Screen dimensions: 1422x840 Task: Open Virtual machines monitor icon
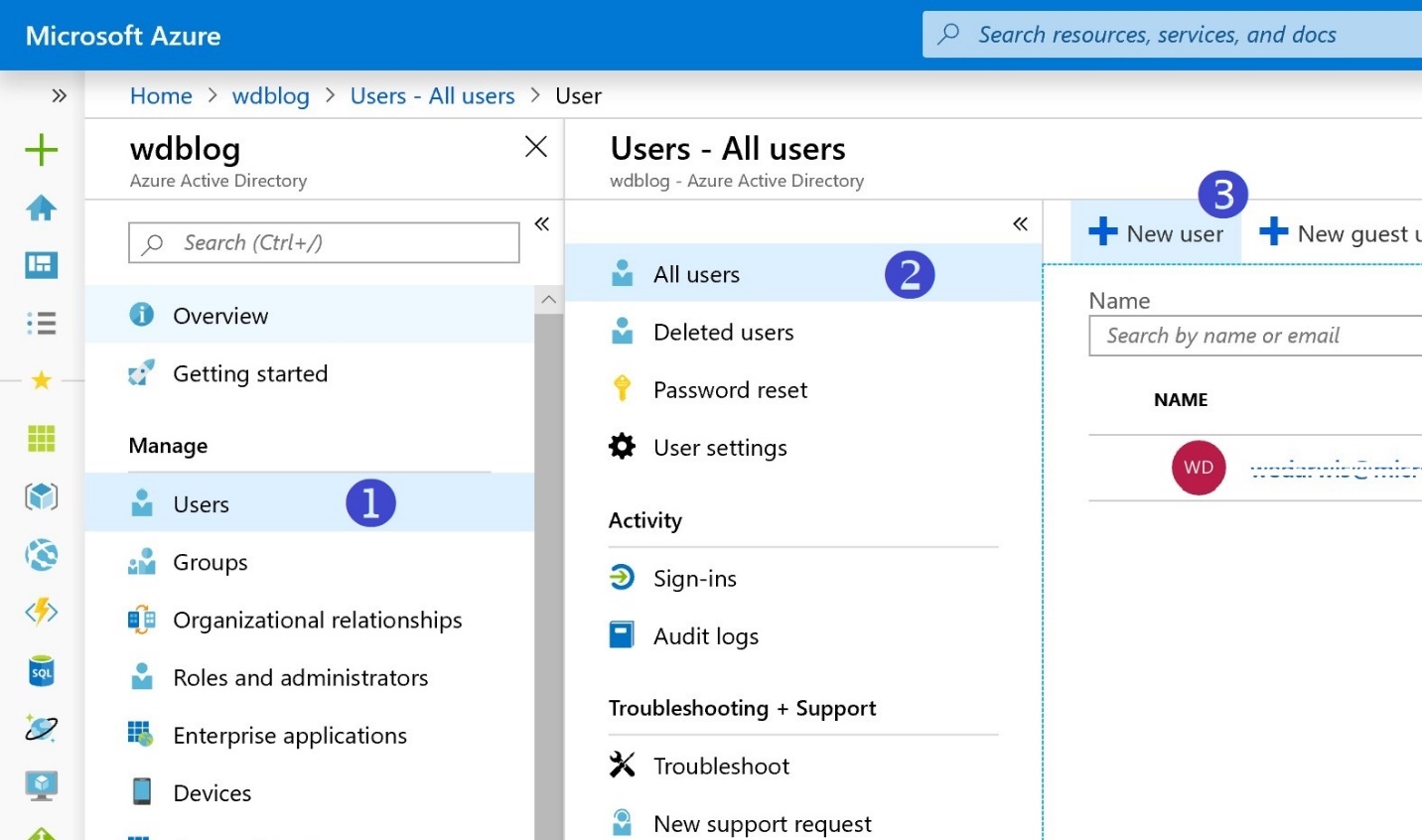point(41,785)
